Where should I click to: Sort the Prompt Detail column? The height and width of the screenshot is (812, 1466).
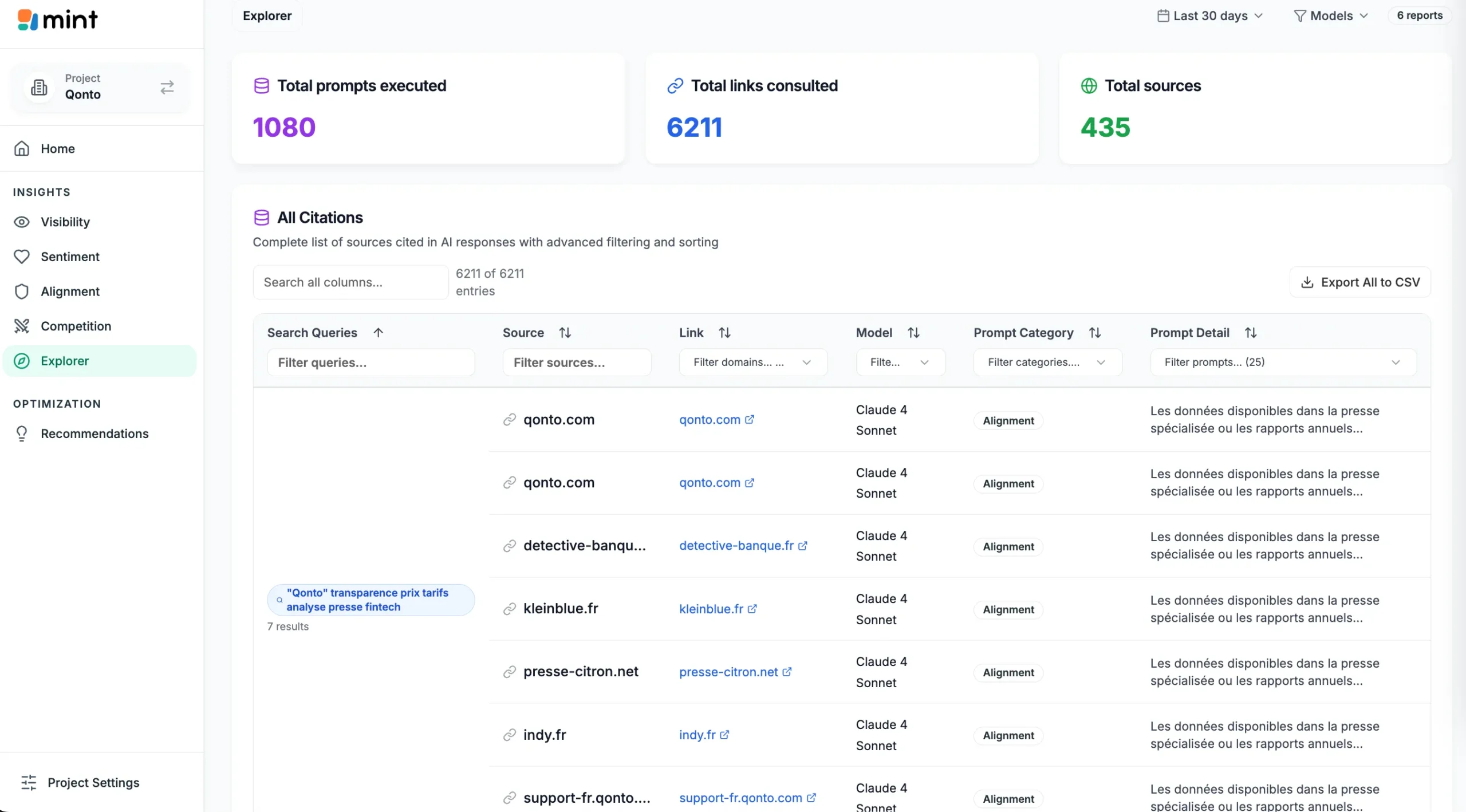(x=1250, y=333)
